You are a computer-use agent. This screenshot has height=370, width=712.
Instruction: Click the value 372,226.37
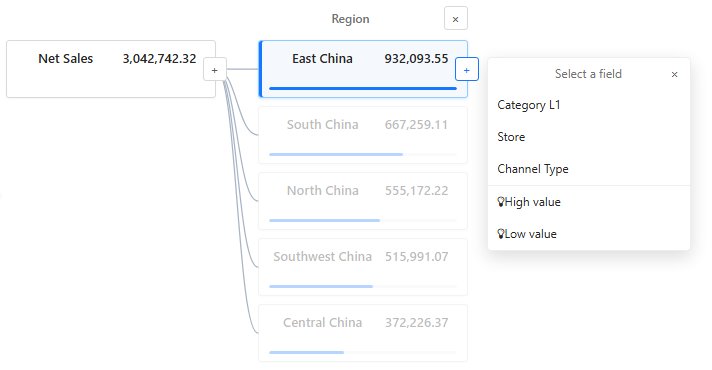(416, 323)
